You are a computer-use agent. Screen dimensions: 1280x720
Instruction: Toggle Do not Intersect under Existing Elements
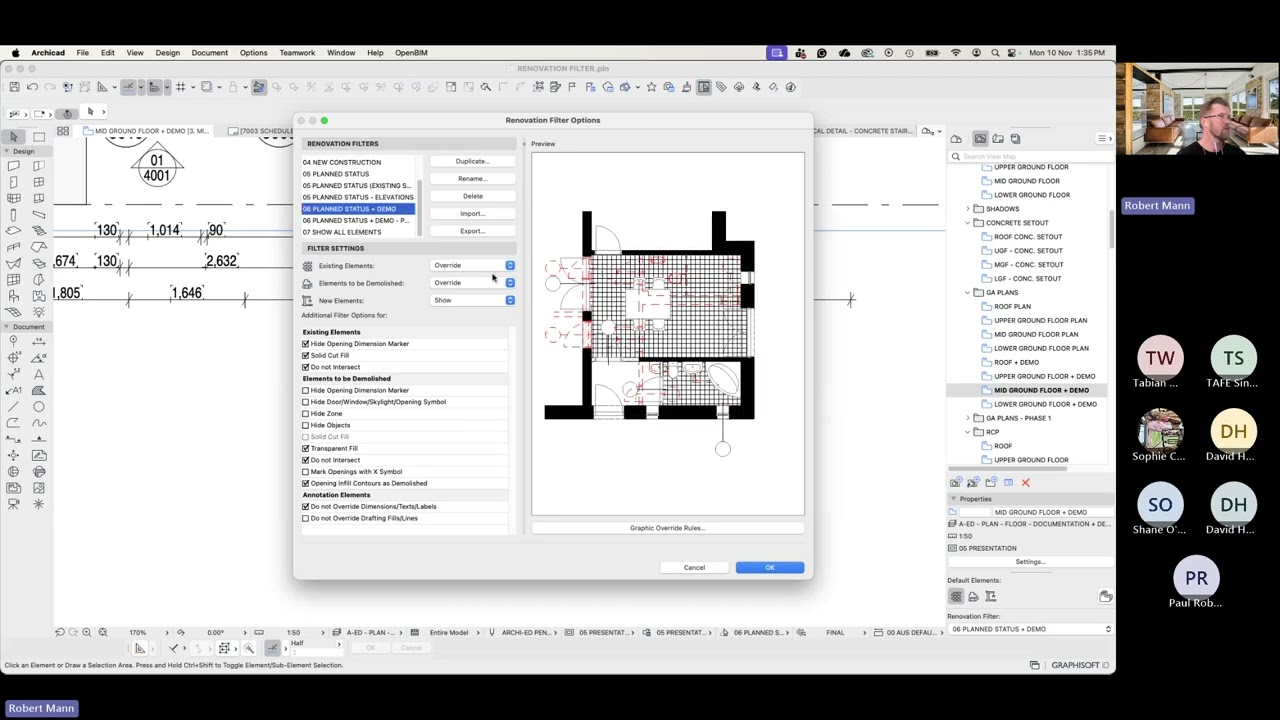pyautogui.click(x=306, y=367)
